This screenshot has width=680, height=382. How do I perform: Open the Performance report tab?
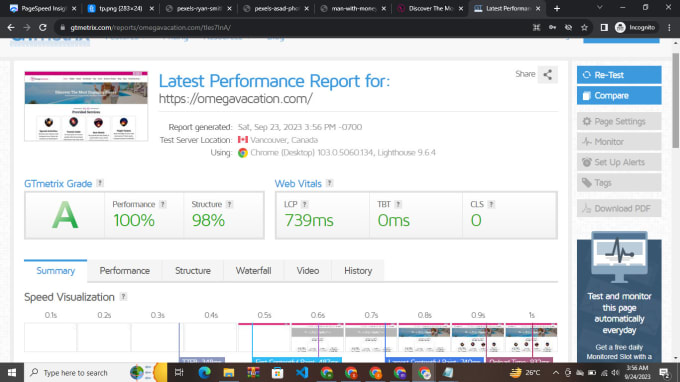tap(124, 271)
